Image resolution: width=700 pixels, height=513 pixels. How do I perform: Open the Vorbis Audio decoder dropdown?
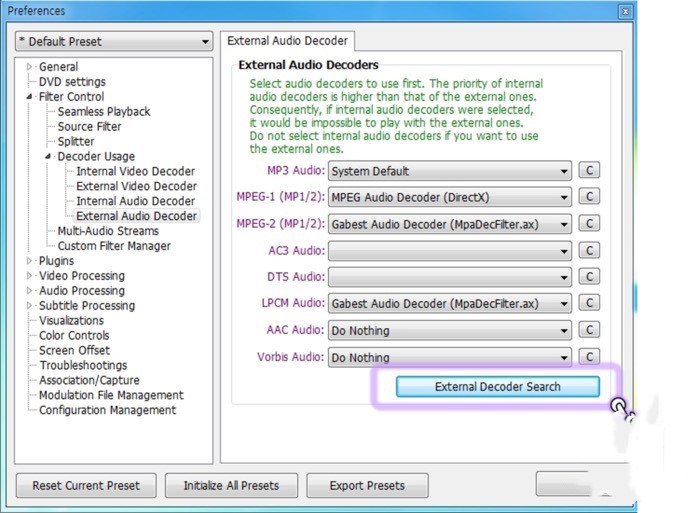point(450,357)
